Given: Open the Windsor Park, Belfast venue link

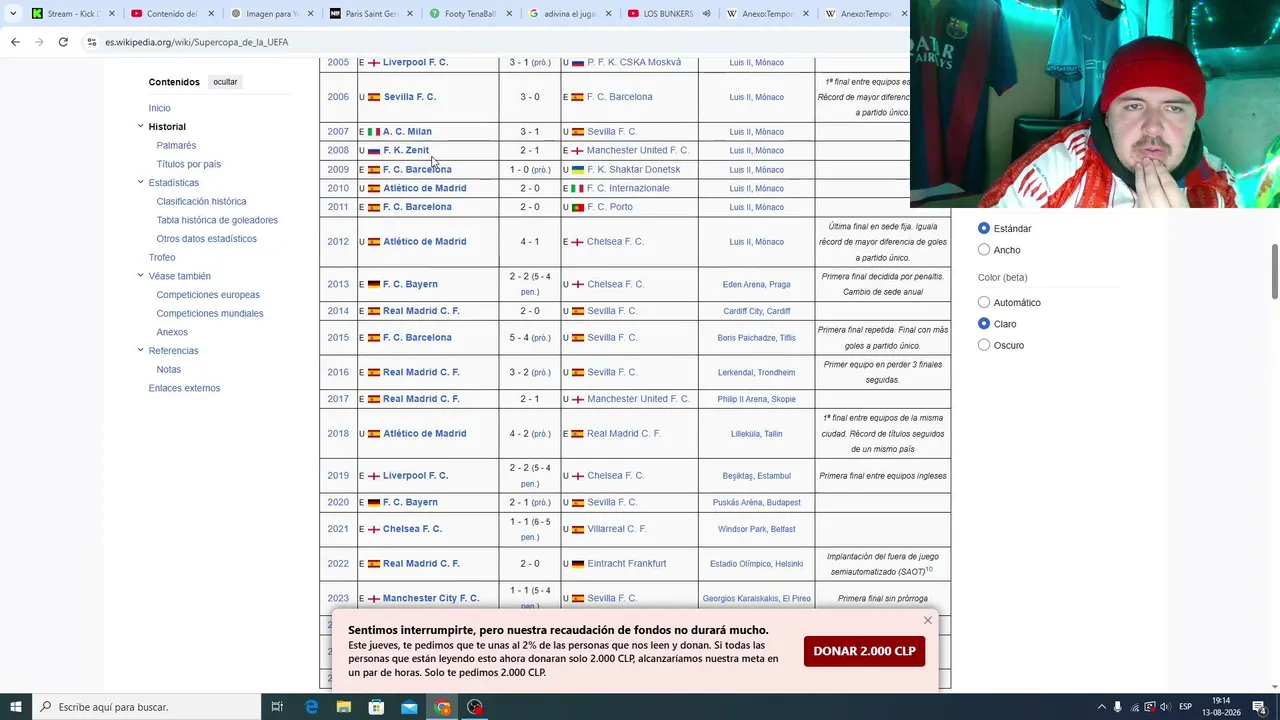Looking at the screenshot, I should click(x=756, y=529).
